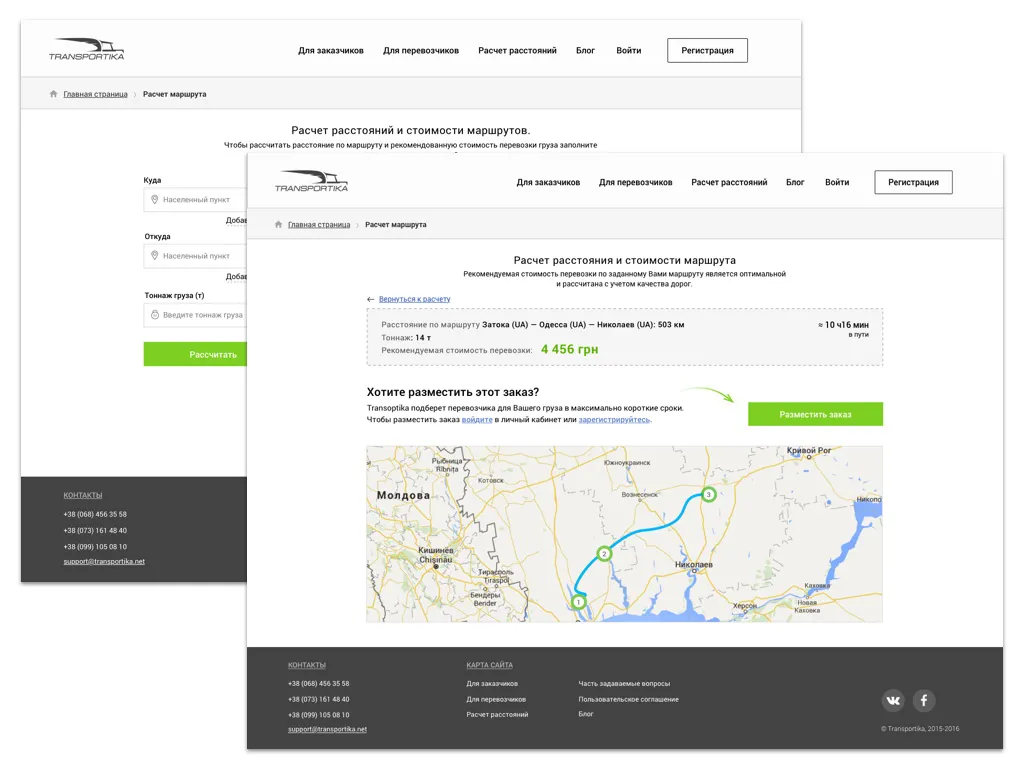Click weight icon in tonnage field
This screenshot has width=1024, height=768.
point(155,315)
